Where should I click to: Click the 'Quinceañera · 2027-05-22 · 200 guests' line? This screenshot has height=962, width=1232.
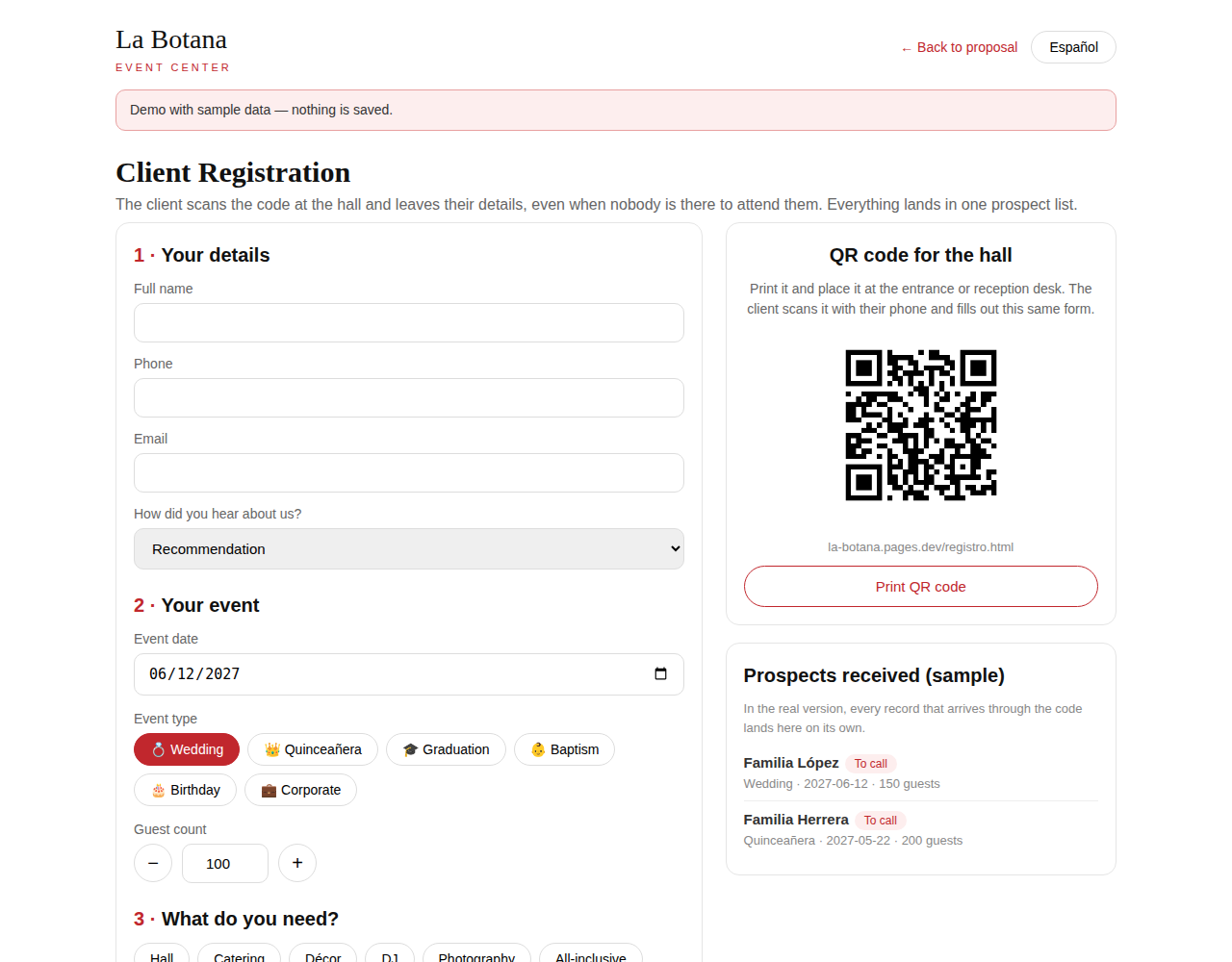(854, 841)
